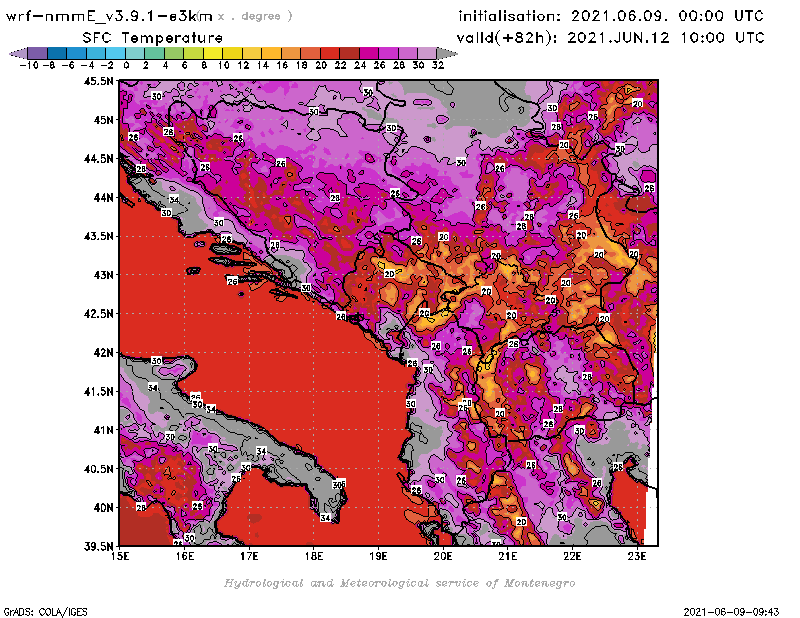Click the 44N latitude axis label
Screen dimensions: 800x618
point(104,197)
